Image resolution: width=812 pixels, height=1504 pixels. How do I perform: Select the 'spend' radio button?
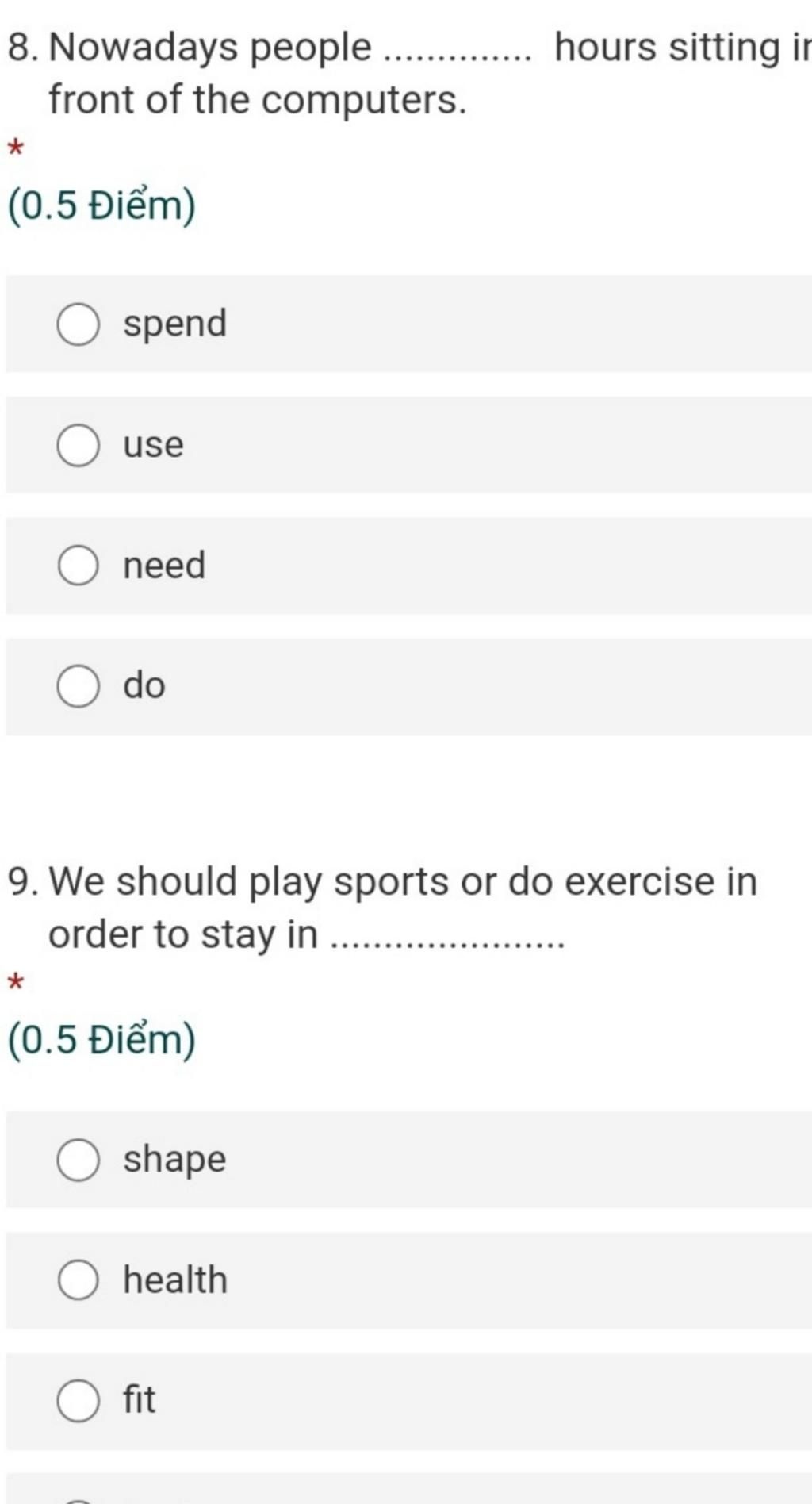pos(79,324)
